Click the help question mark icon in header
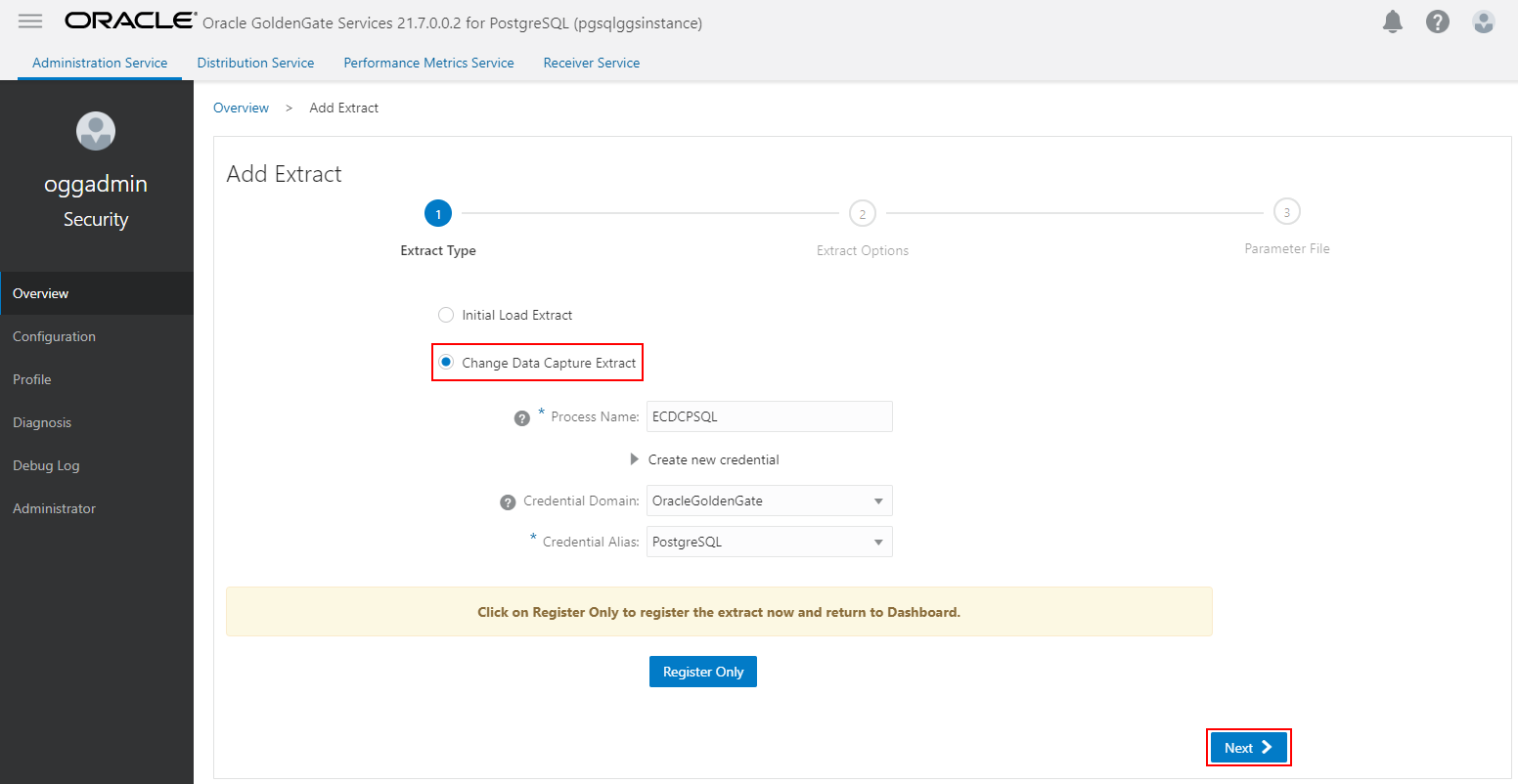 pos(1437,22)
